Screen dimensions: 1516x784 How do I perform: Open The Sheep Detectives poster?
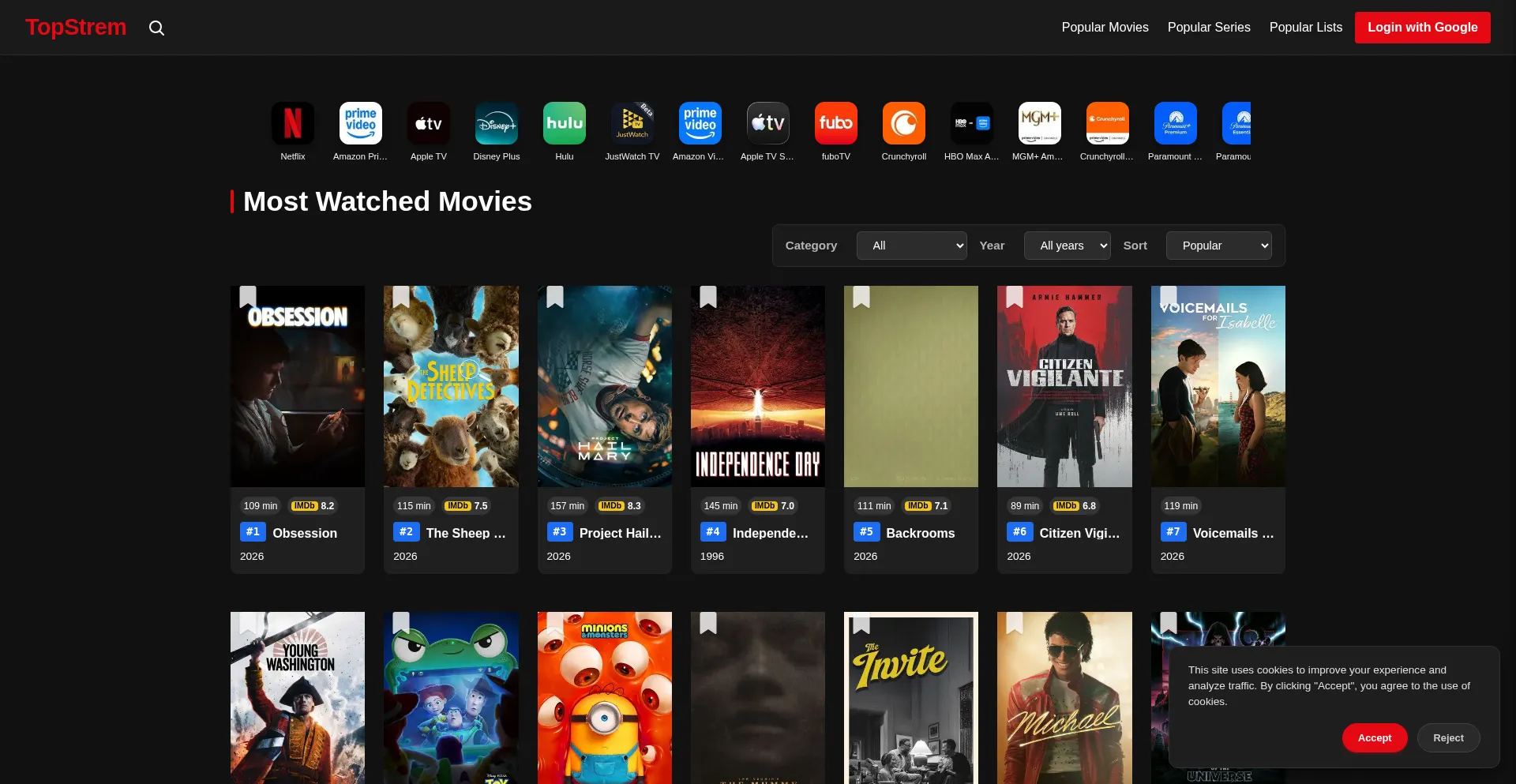451,386
